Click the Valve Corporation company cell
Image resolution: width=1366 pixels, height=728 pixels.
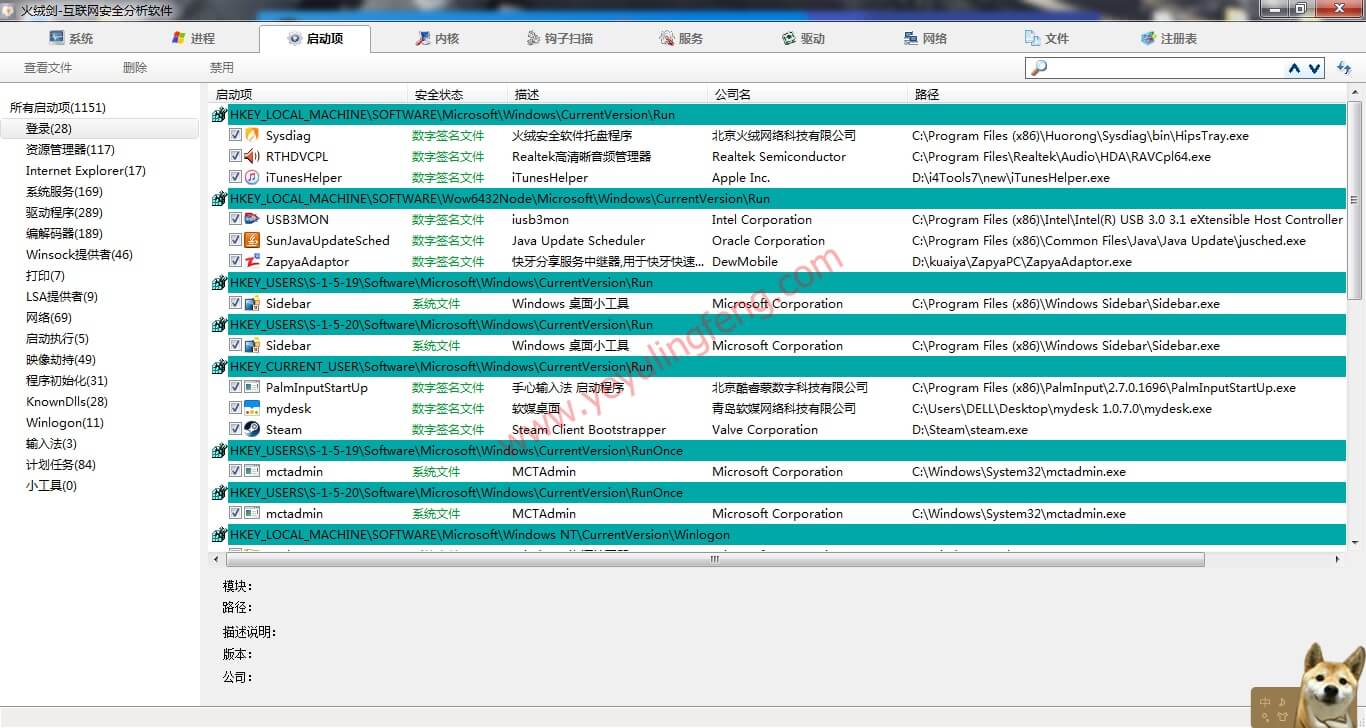click(x=765, y=429)
